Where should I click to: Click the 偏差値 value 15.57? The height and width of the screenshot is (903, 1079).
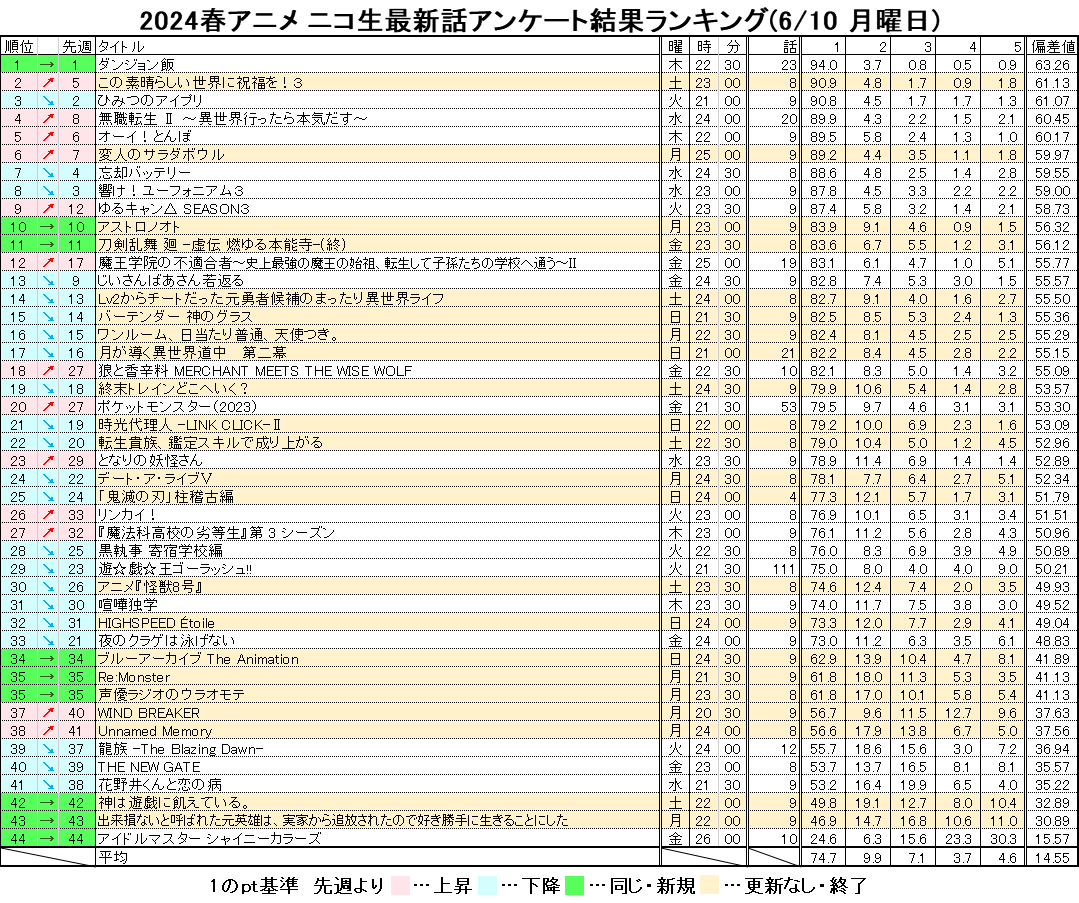[x=1053, y=838]
